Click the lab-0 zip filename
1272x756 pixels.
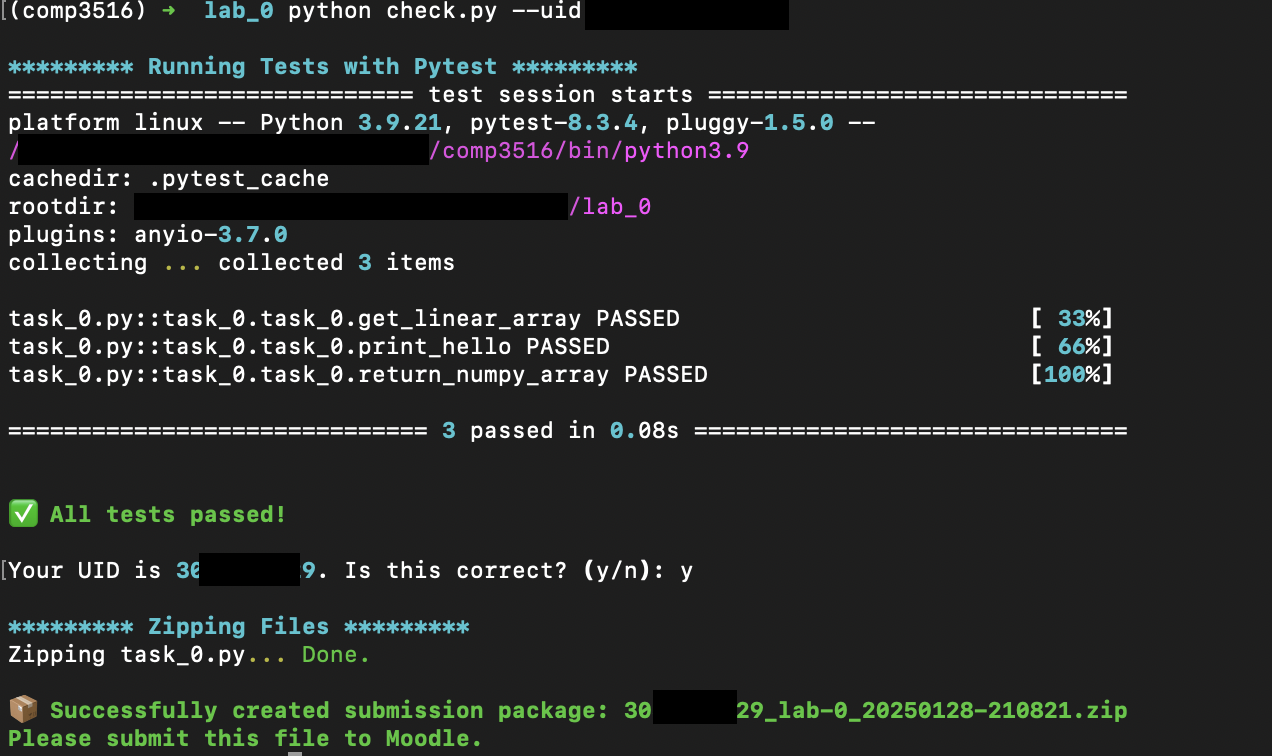pyautogui.click(x=930, y=710)
